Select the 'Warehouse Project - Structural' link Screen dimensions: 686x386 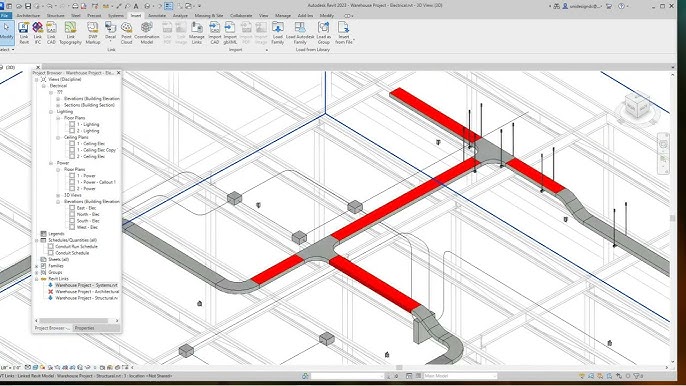pos(87,298)
